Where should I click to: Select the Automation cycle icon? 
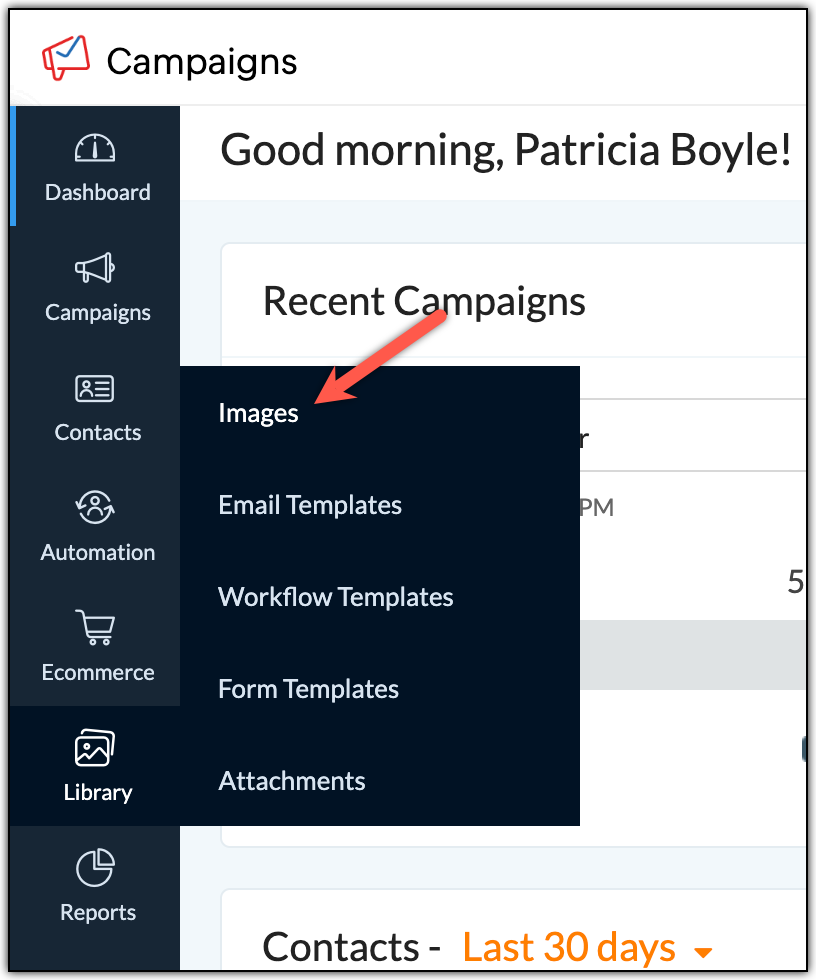96,508
